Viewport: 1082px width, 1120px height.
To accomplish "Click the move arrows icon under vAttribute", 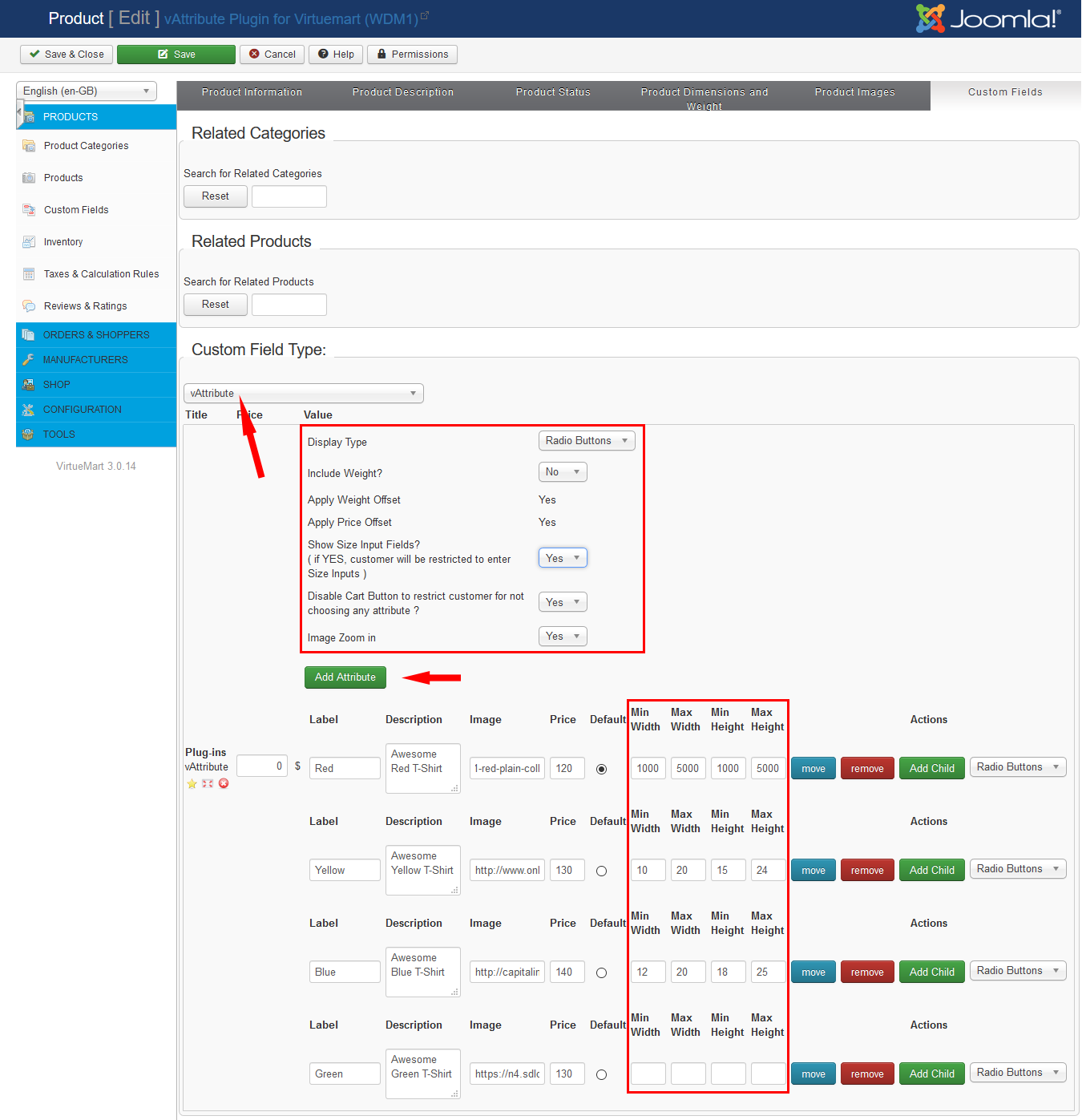I will tap(208, 783).
